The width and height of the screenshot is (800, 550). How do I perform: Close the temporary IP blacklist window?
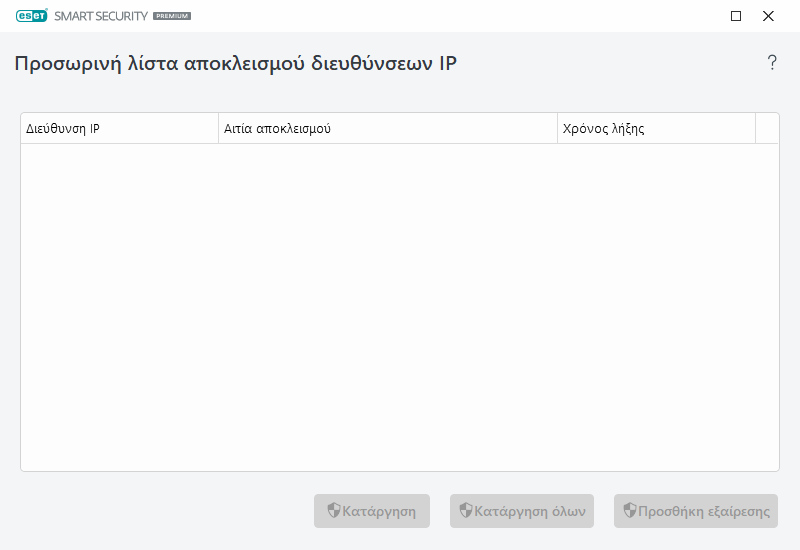tap(768, 16)
